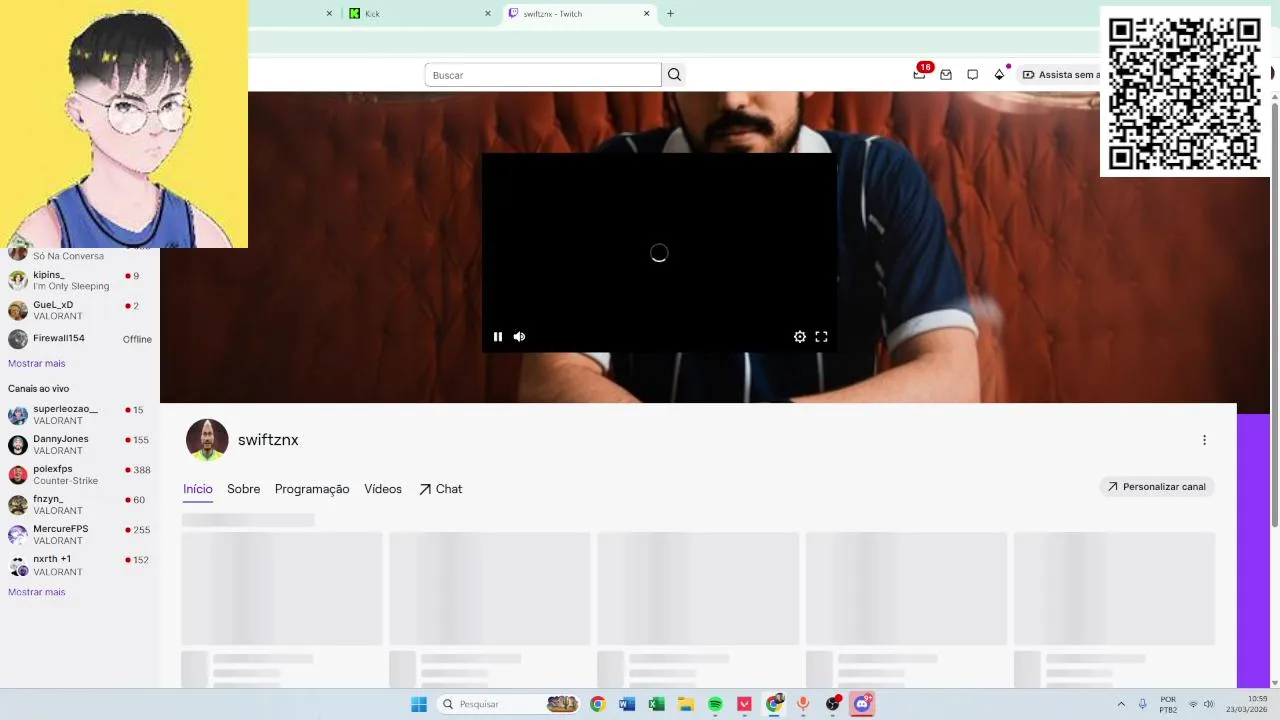Open File Explorer from taskbar
Image resolution: width=1280 pixels, height=720 pixels.
point(686,704)
